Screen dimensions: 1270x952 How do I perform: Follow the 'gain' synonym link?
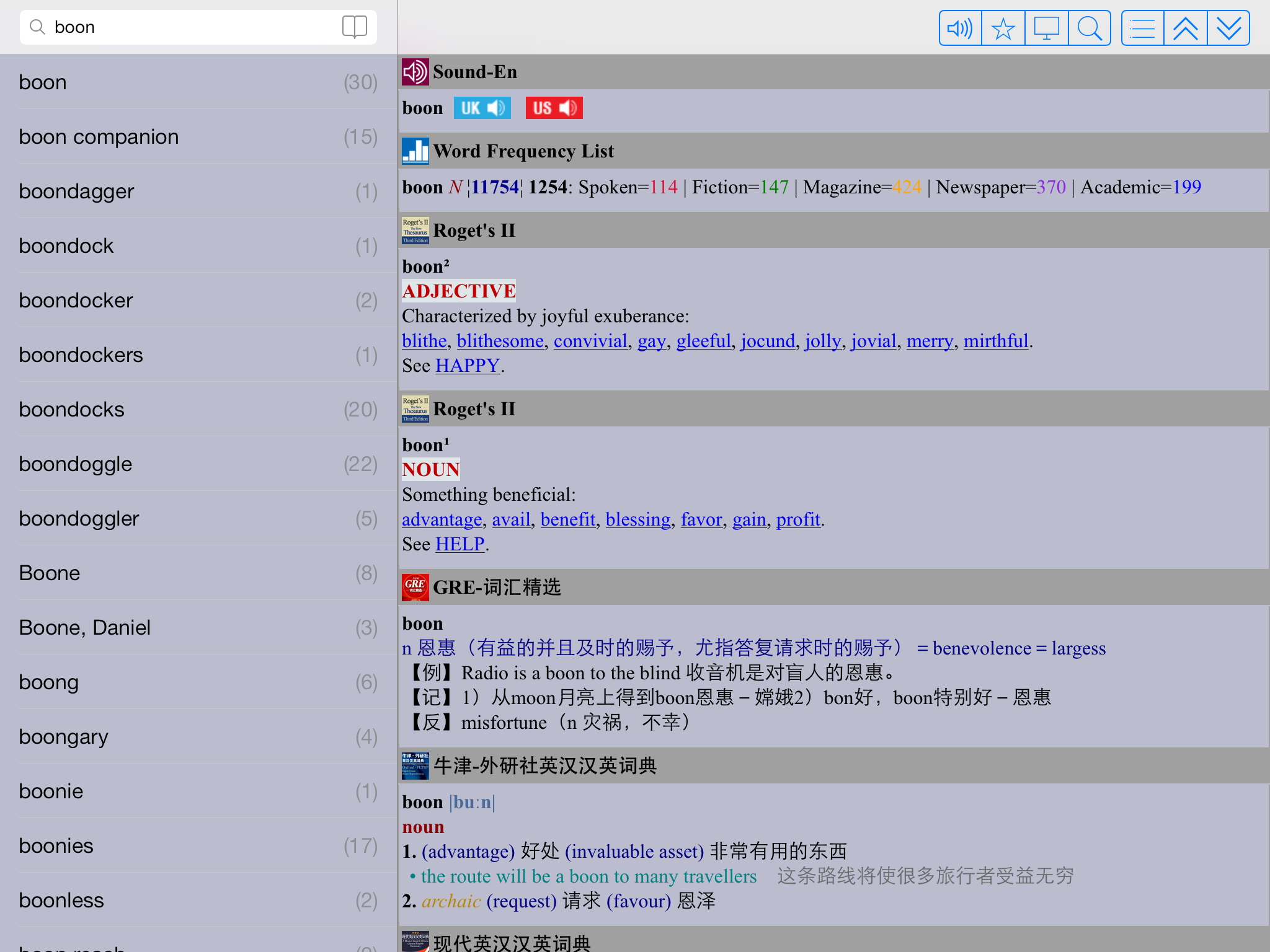(749, 519)
